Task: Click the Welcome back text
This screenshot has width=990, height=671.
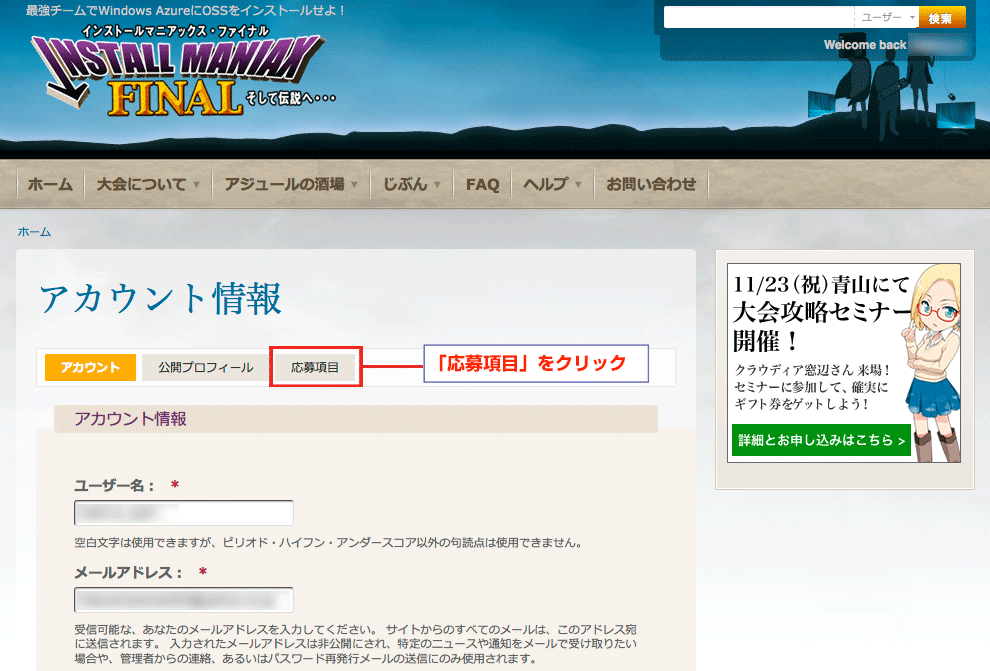Action: click(x=865, y=45)
